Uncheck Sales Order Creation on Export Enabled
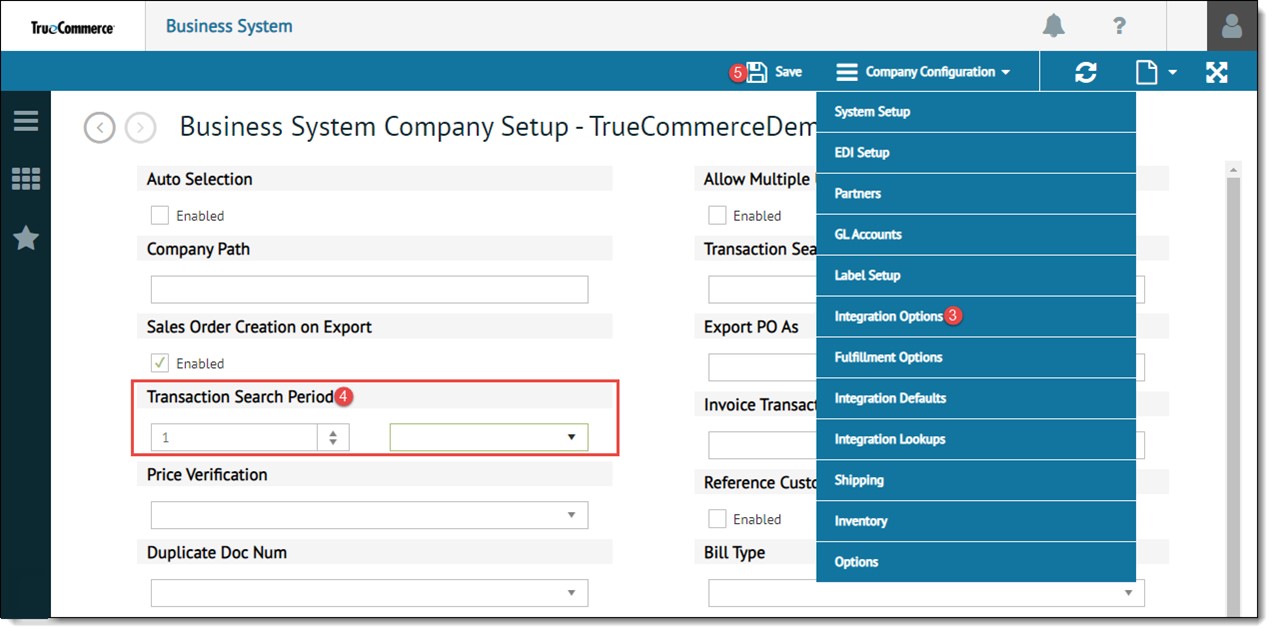 pos(160,363)
